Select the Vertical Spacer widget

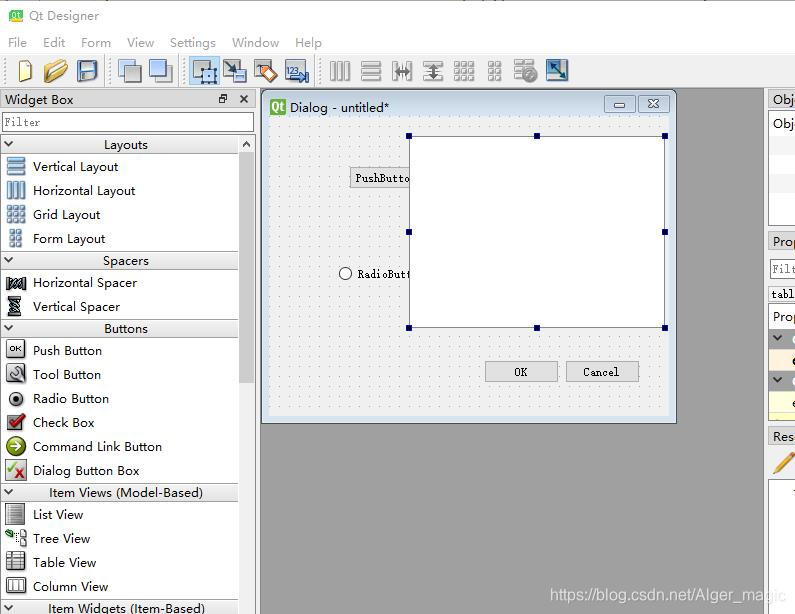coord(76,306)
